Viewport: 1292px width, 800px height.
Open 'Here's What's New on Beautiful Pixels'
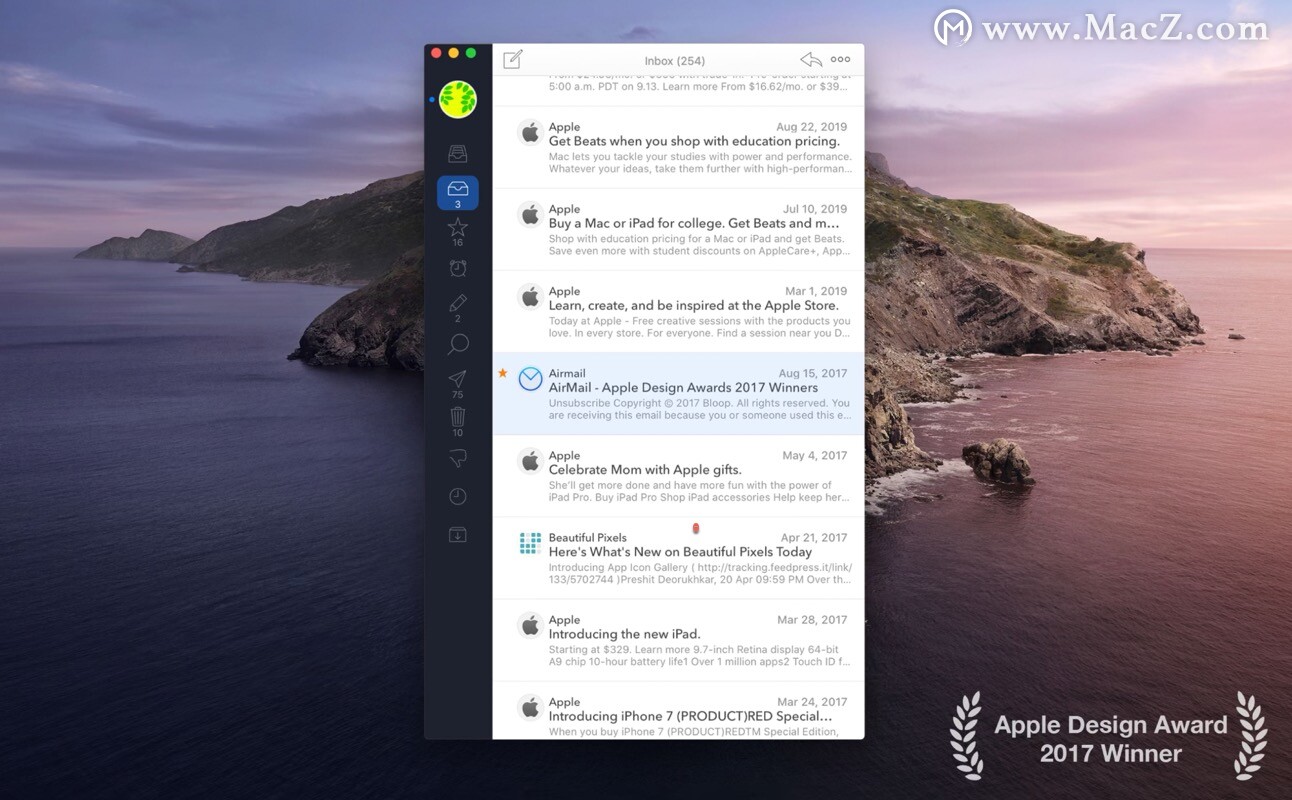[678, 557]
